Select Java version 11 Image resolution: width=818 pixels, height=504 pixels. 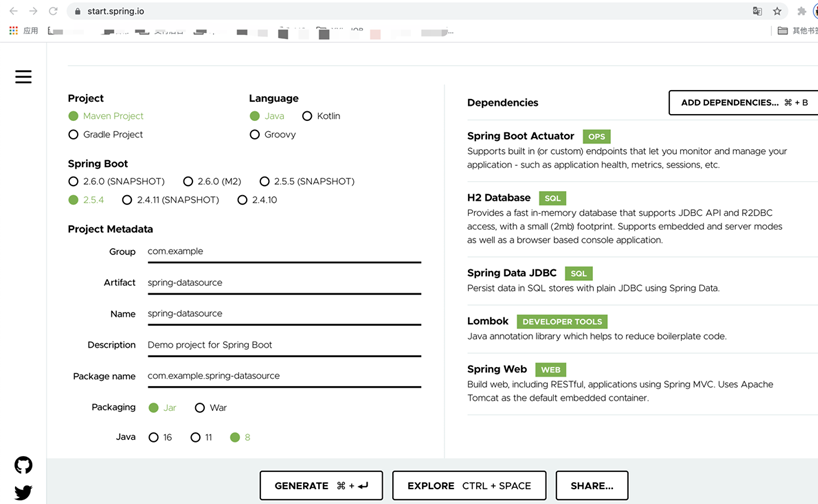pyautogui.click(x=195, y=437)
